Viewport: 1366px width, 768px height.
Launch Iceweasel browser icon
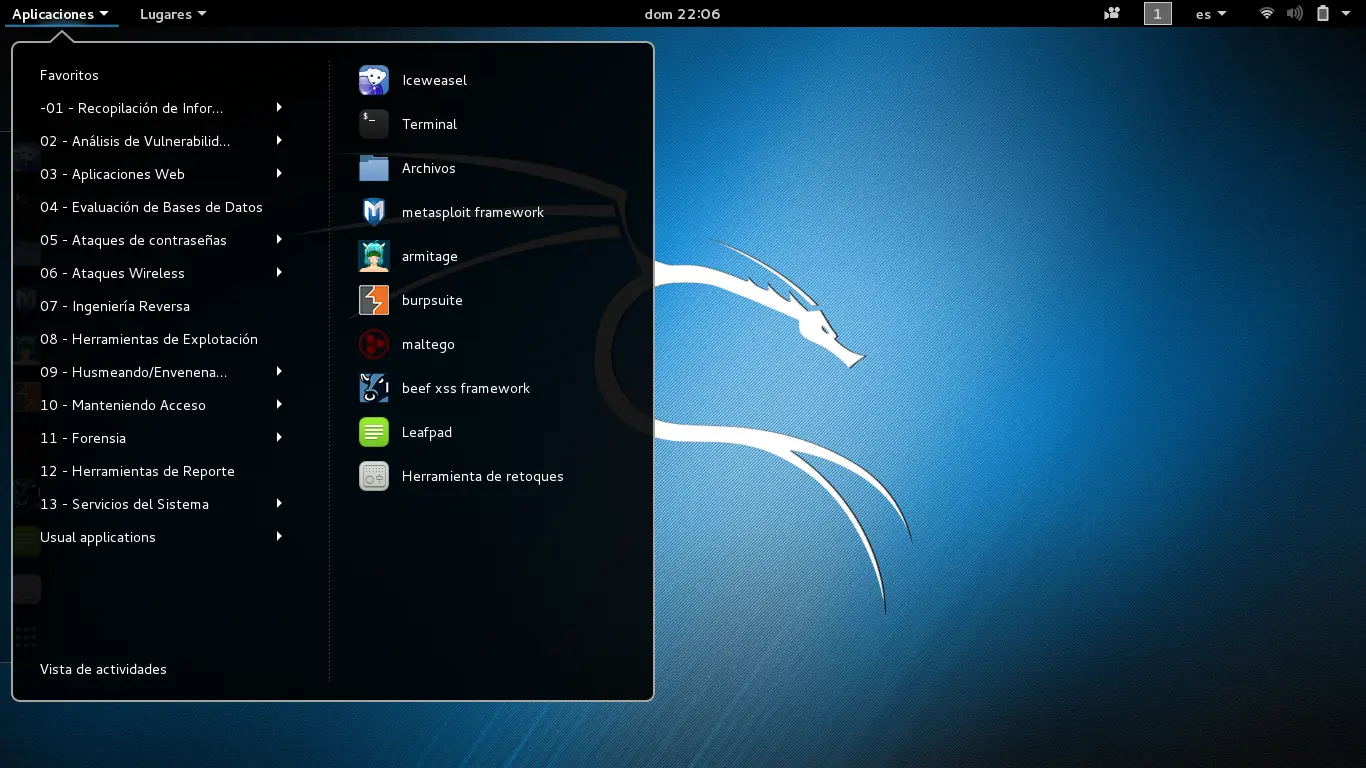[x=374, y=80]
